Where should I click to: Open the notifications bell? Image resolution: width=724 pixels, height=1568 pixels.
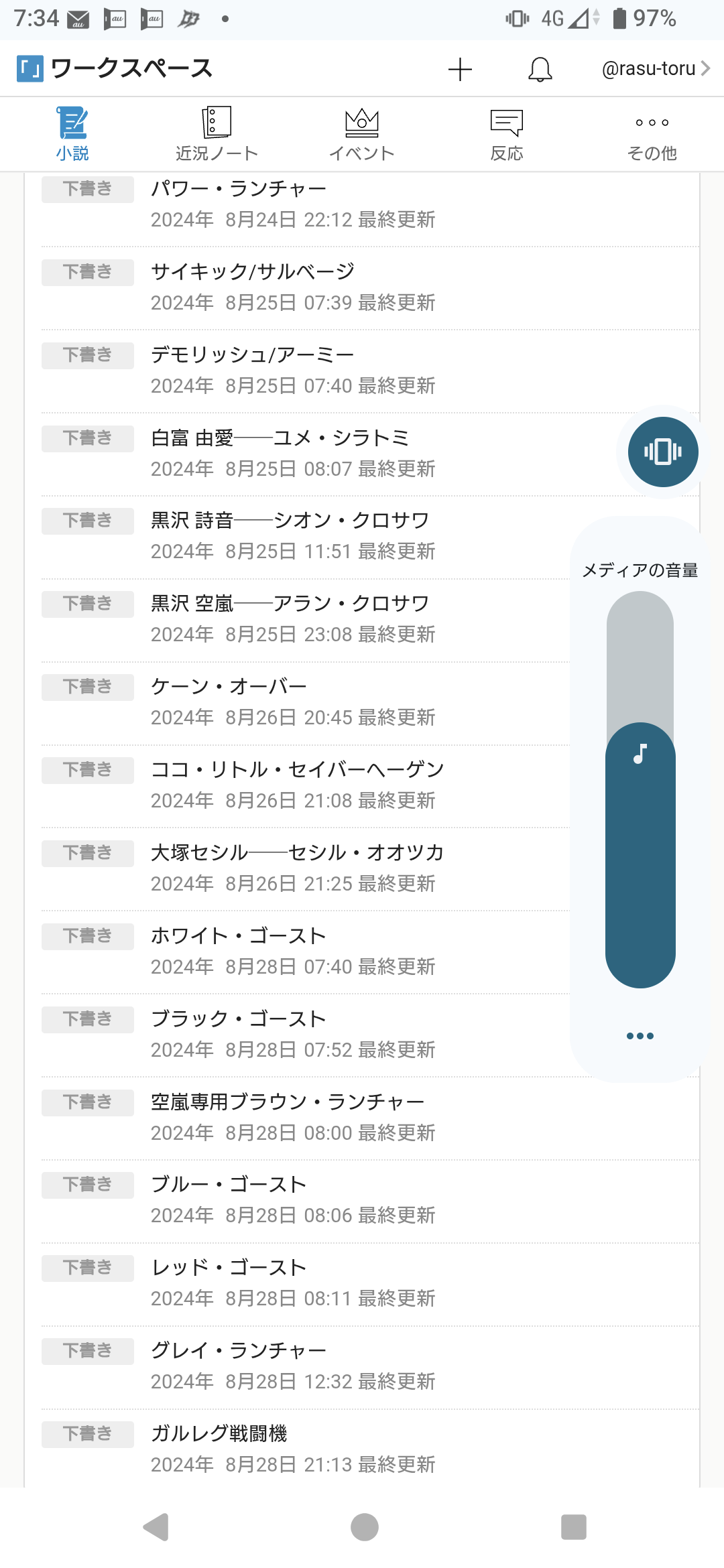540,69
